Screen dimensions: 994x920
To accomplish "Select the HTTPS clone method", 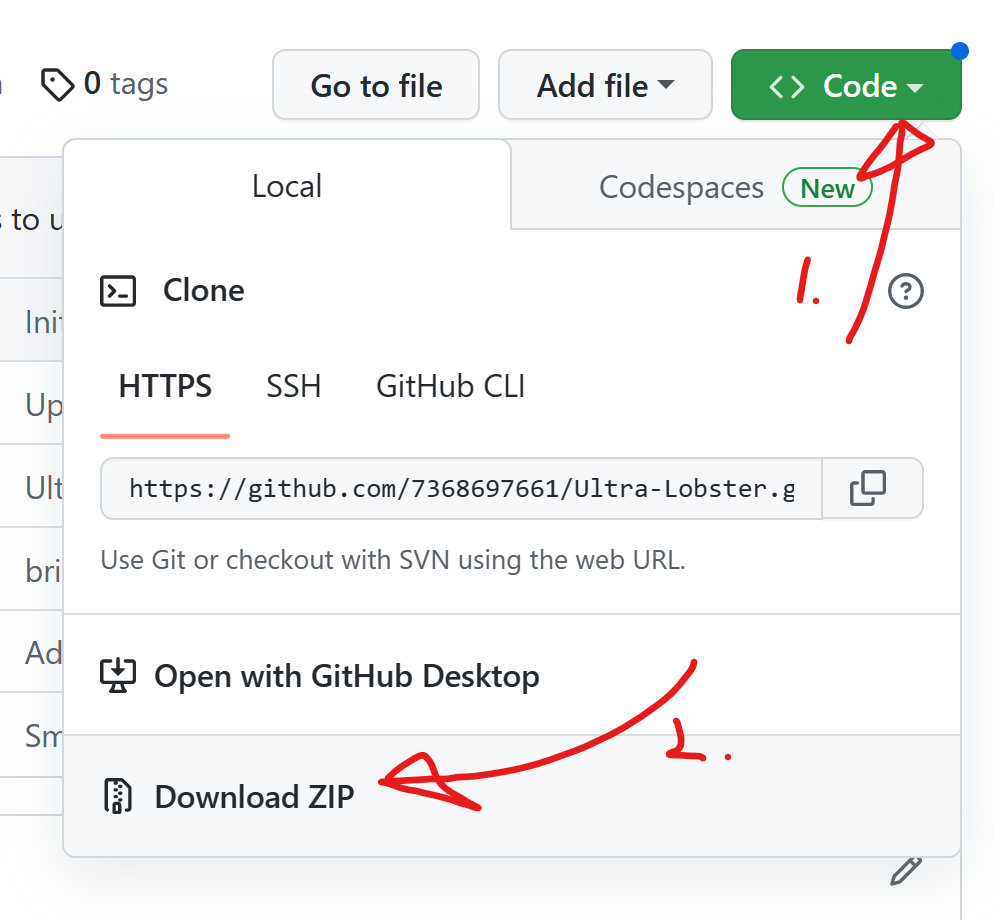I will (164, 386).
